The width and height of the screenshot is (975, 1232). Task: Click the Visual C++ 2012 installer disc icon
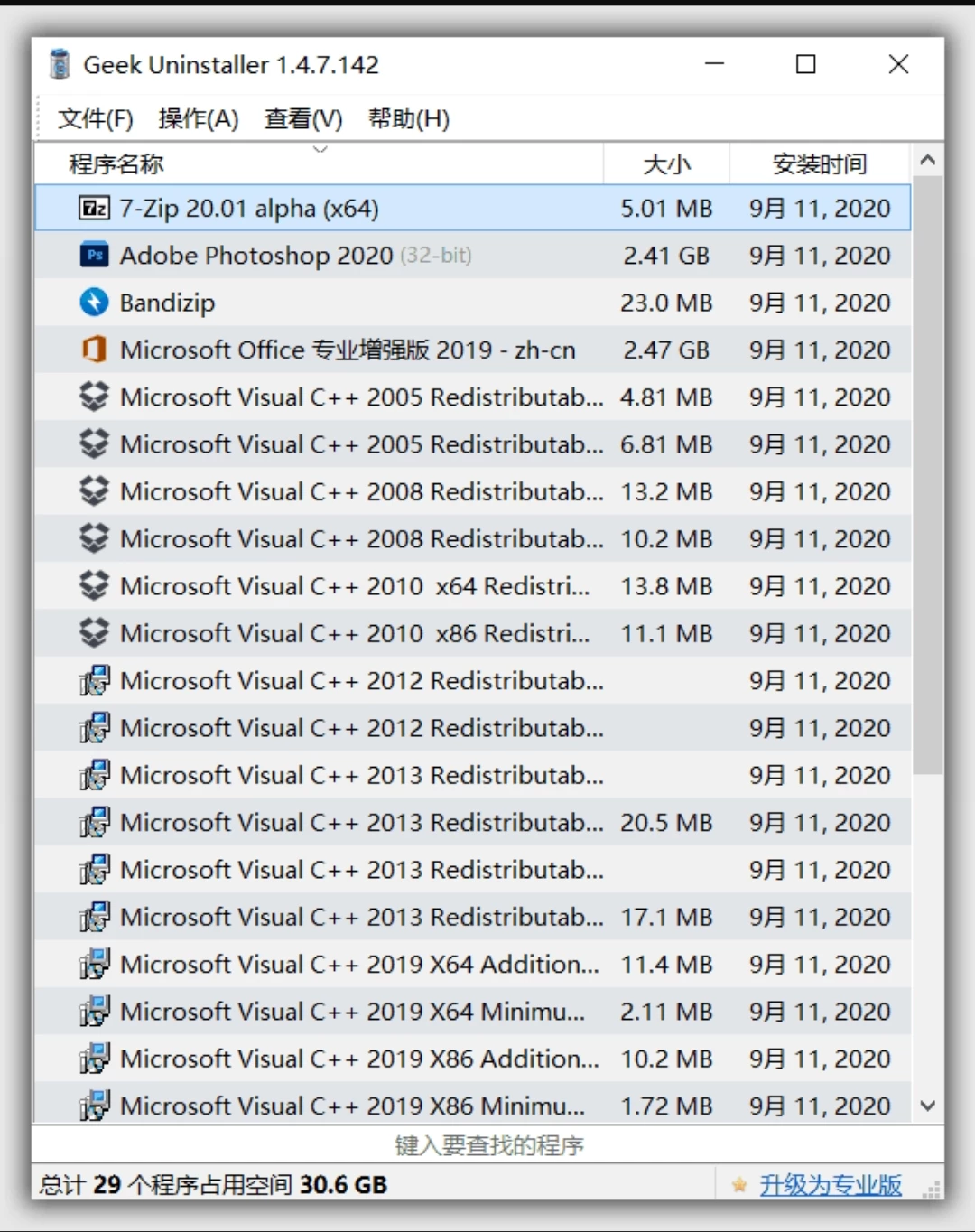[94, 681]
